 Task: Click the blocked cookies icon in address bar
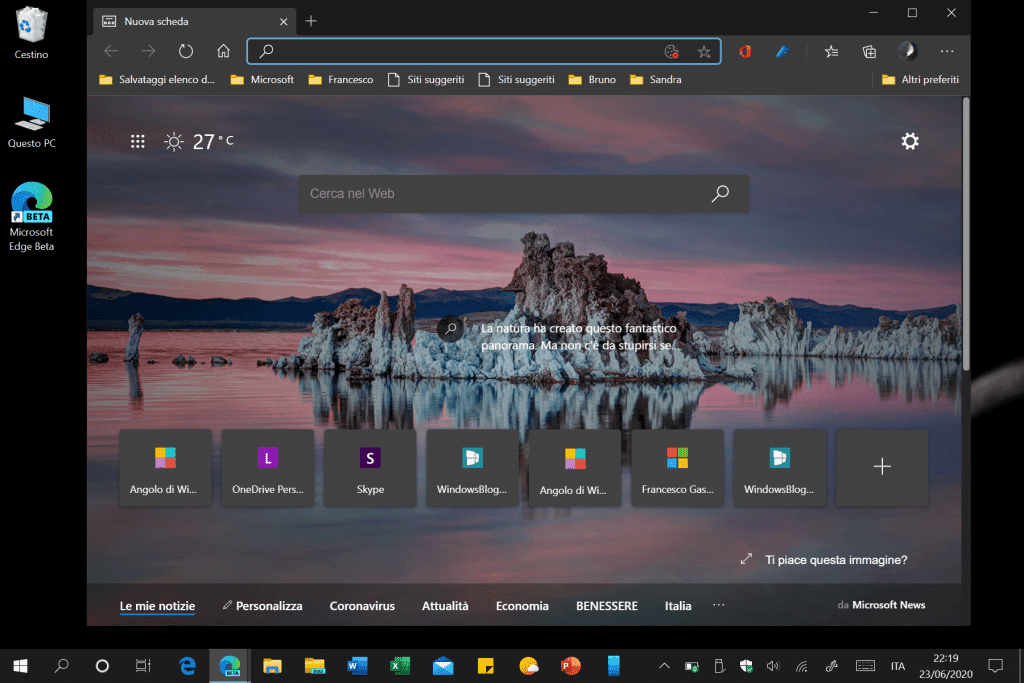[x=672, y=51]
